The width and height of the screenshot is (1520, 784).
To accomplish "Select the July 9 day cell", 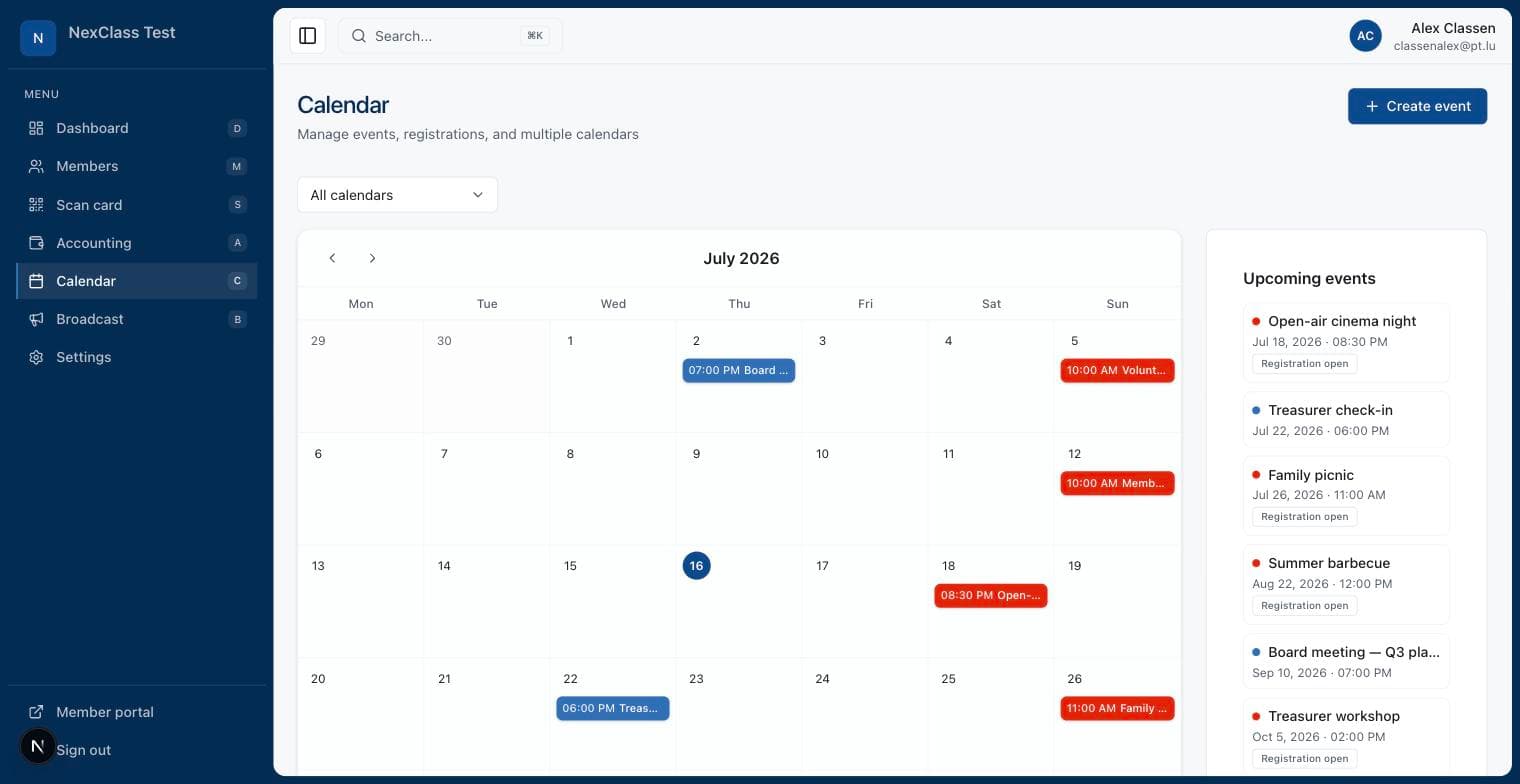I will [739, 489].
